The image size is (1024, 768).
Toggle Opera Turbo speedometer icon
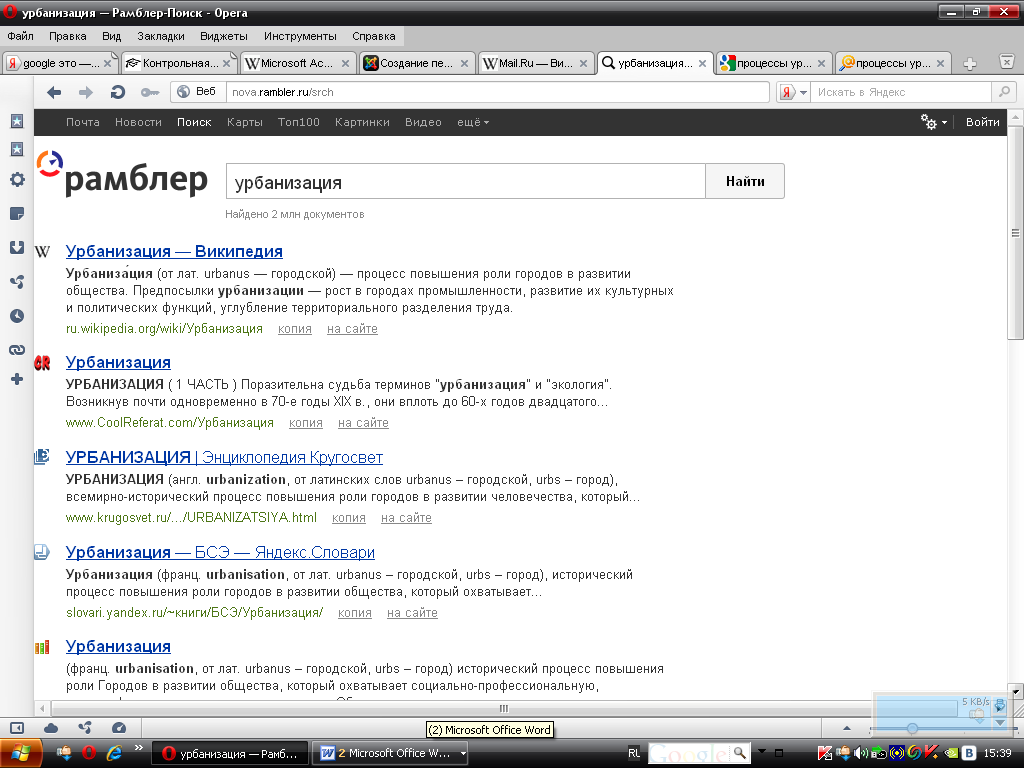click(119, 728)
